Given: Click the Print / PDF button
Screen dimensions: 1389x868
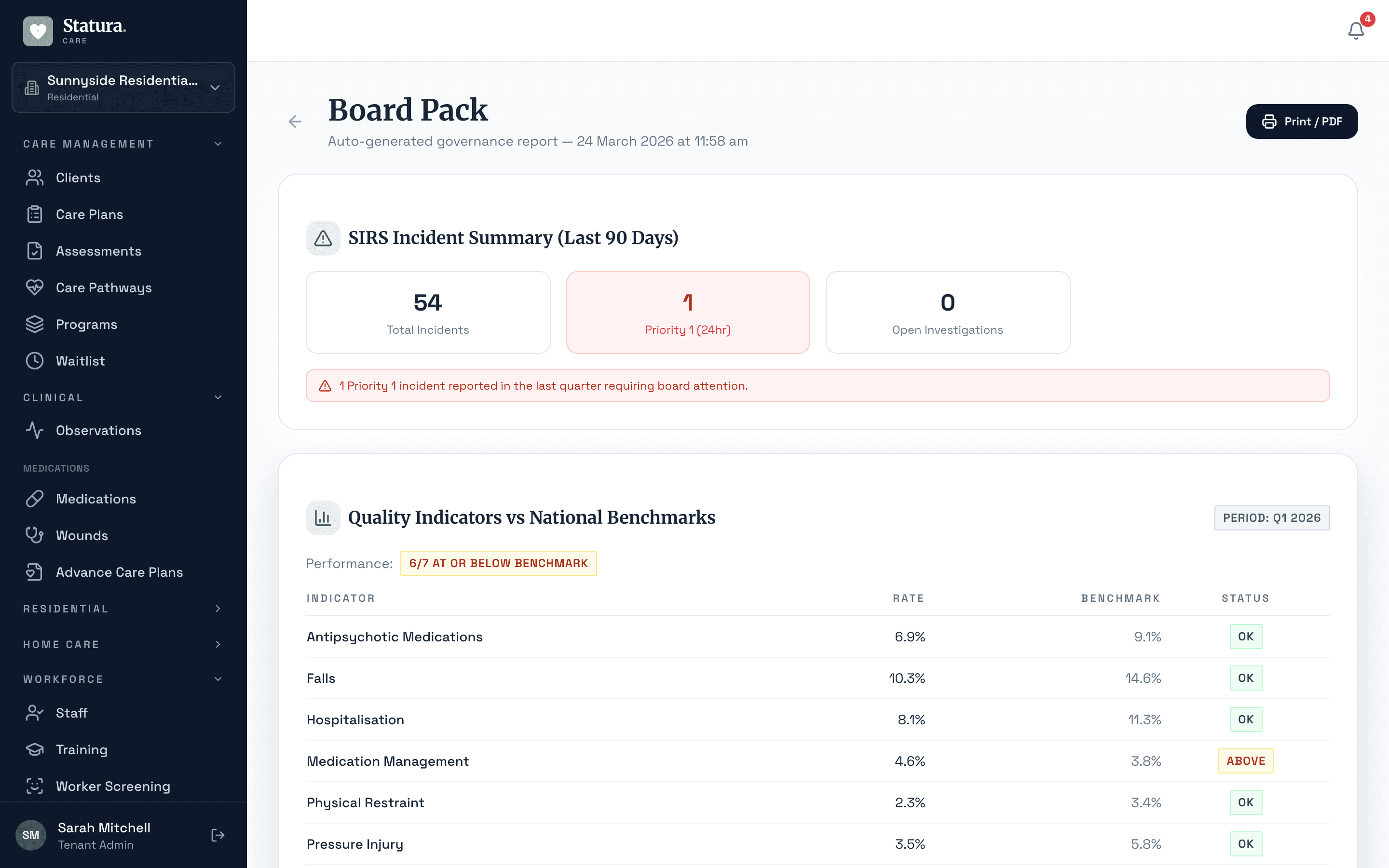Looking at the screenshot, I should [1301, 121].
